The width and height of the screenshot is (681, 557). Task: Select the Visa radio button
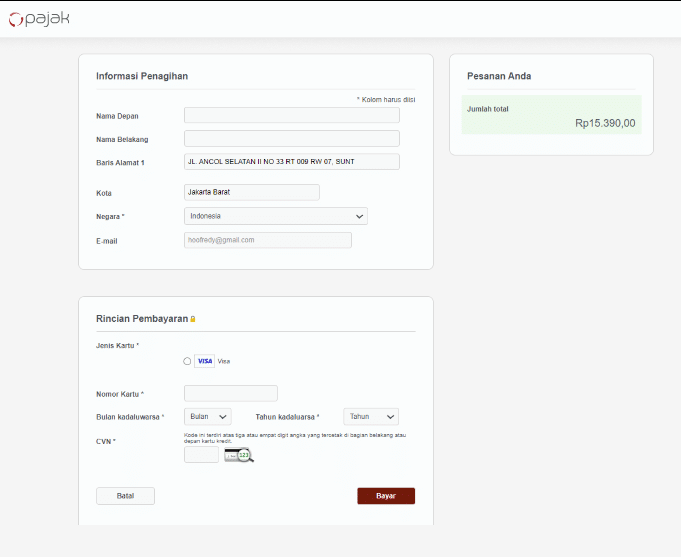coord(187,361)
